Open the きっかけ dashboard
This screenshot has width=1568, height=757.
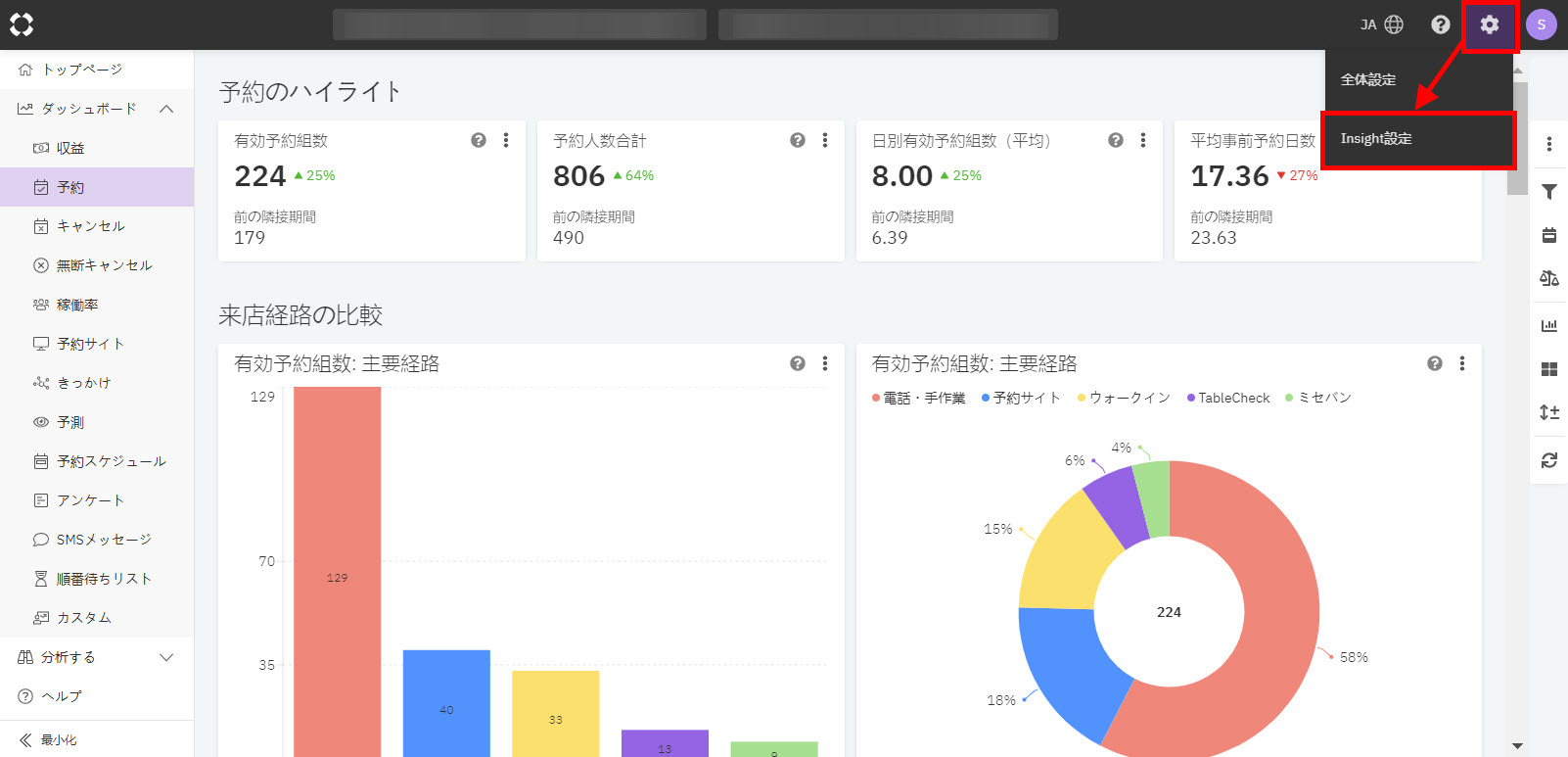(x=96, y=383)
